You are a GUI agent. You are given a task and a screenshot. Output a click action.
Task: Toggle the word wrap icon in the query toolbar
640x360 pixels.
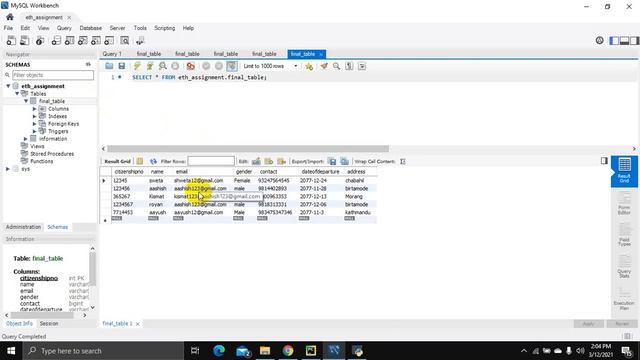[362, 66]
